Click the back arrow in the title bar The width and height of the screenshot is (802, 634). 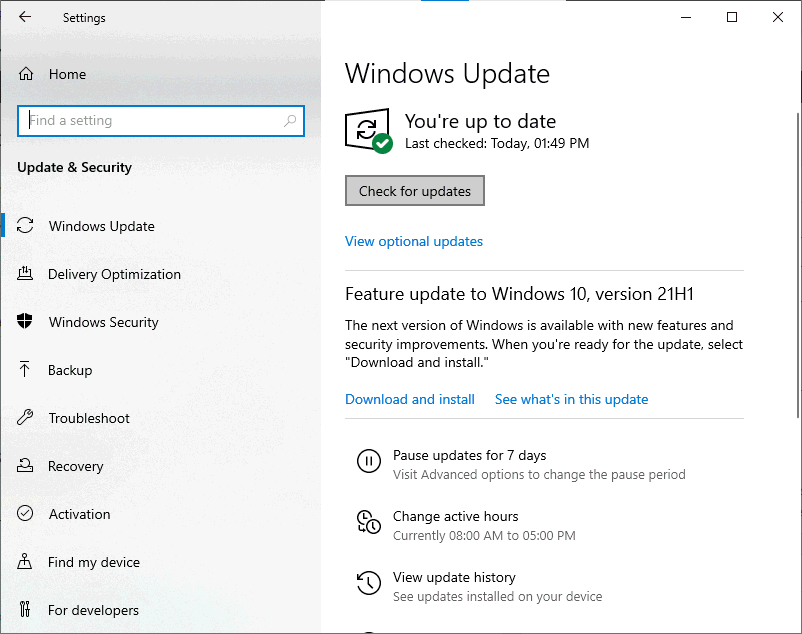[24, 17]
